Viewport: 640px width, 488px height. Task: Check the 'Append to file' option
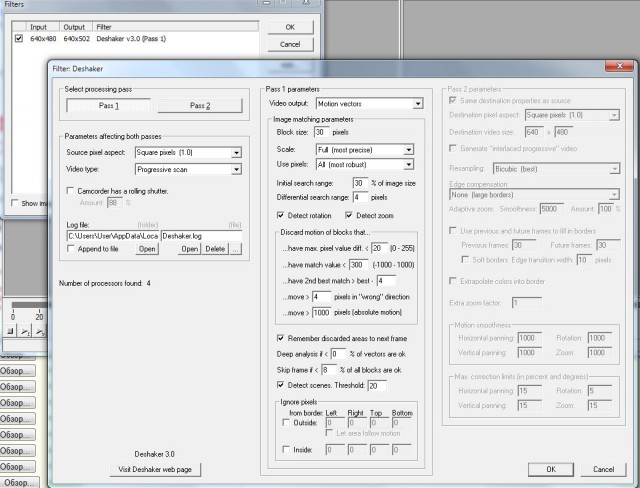pos(70,248)
